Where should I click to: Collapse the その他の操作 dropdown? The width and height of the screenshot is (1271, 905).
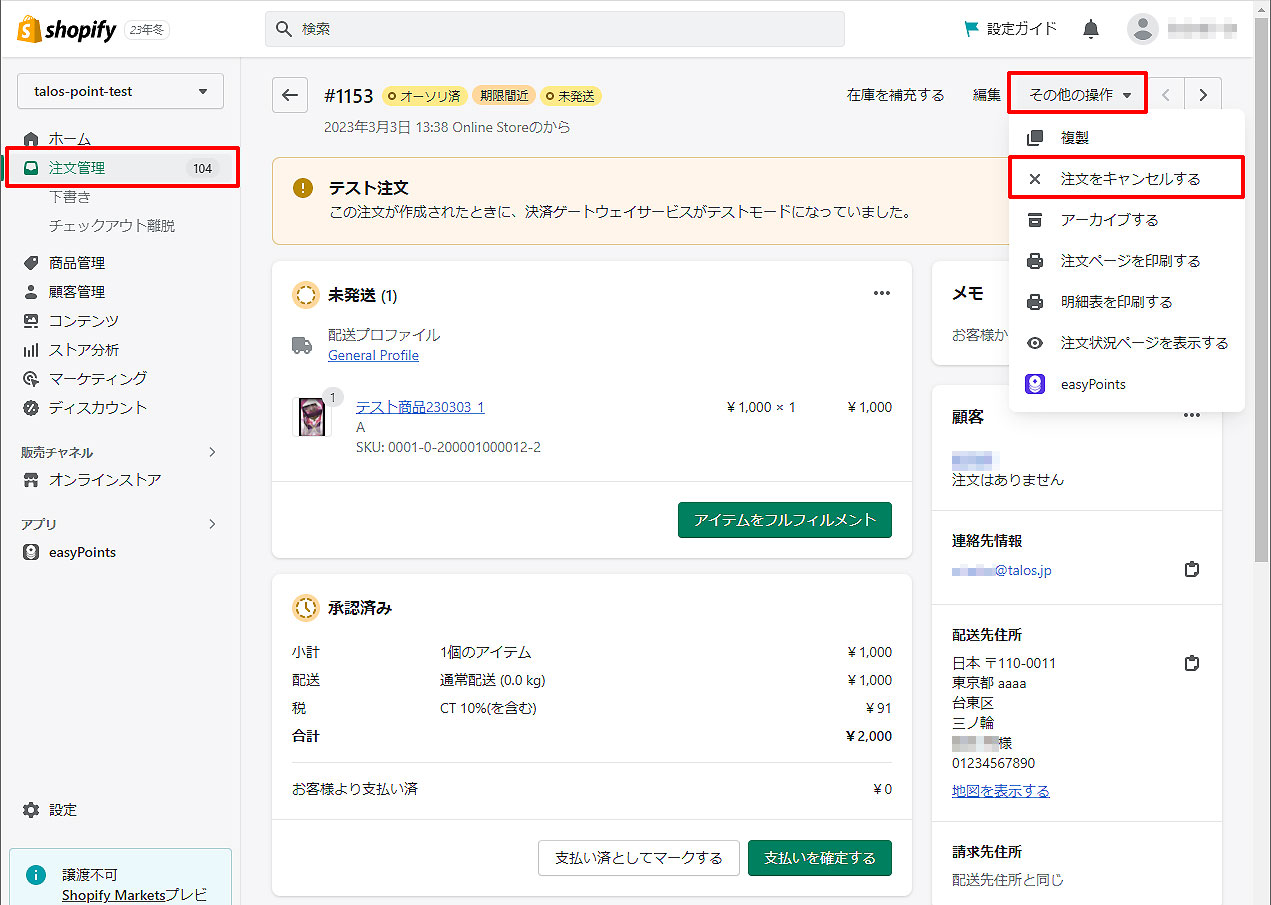click(x=1079, y=95)
